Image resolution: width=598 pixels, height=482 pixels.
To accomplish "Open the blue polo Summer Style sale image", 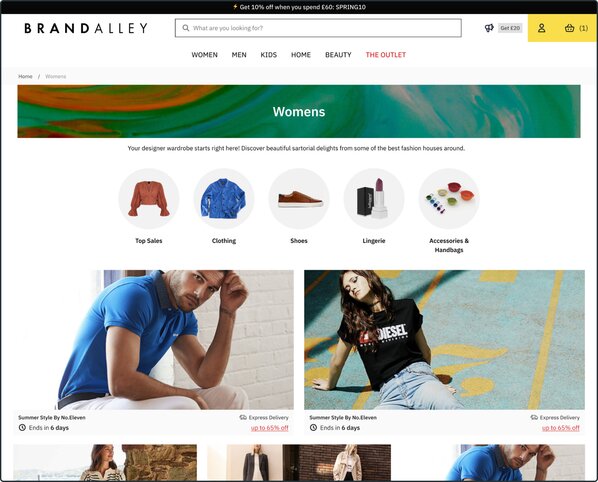I will point(154,340).
